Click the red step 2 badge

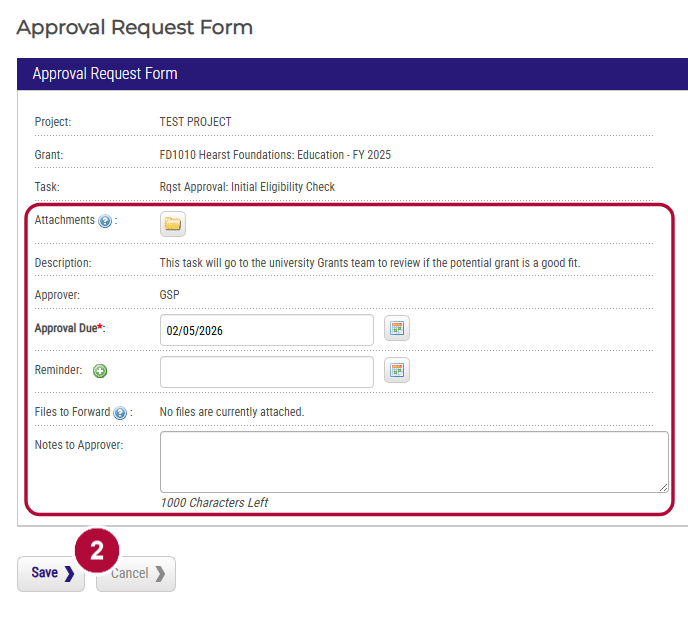pyautogui.click(x=97, y=550)
